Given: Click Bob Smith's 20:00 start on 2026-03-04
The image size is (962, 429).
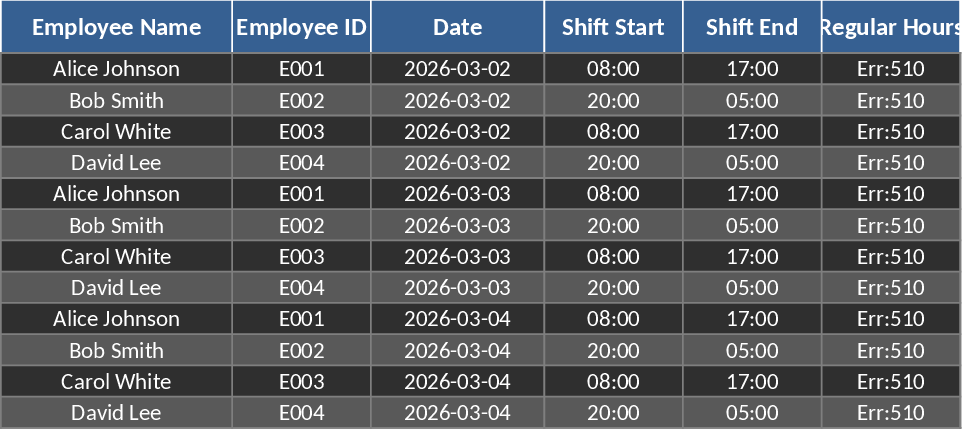Looking at the screenshot, I should [613, 350].
